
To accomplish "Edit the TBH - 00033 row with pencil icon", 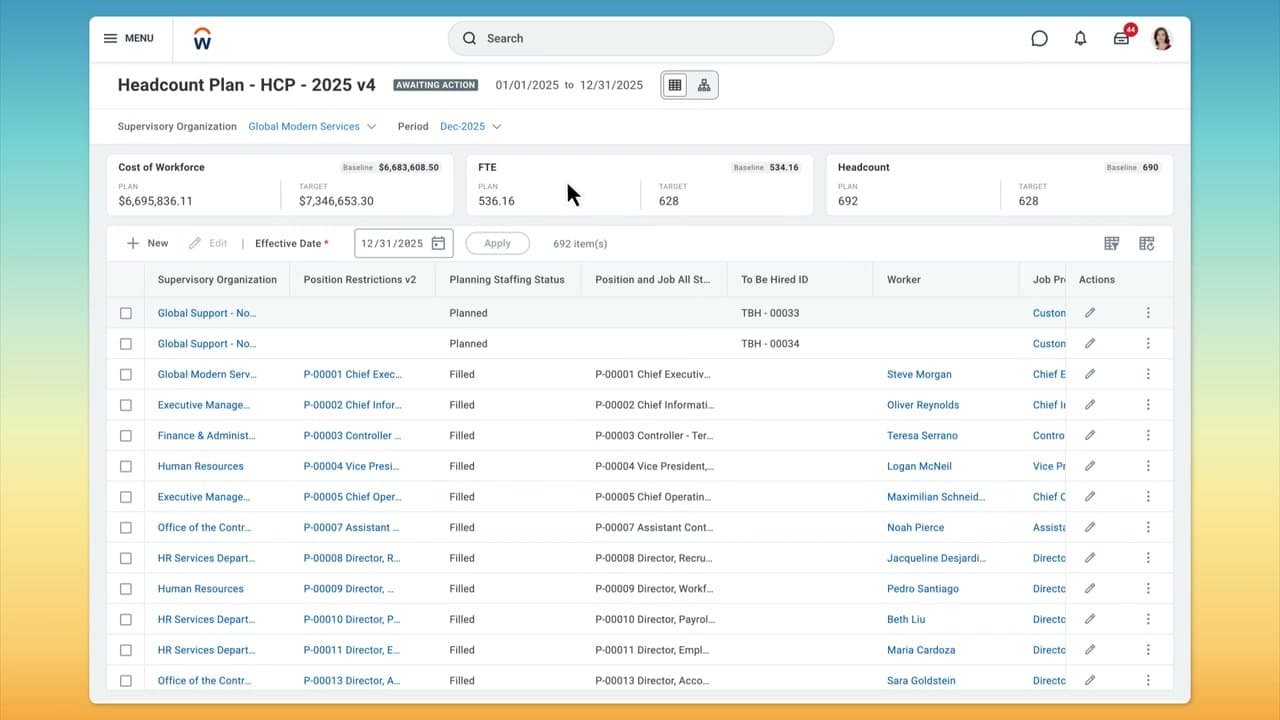I will [x=1090, y=313].
